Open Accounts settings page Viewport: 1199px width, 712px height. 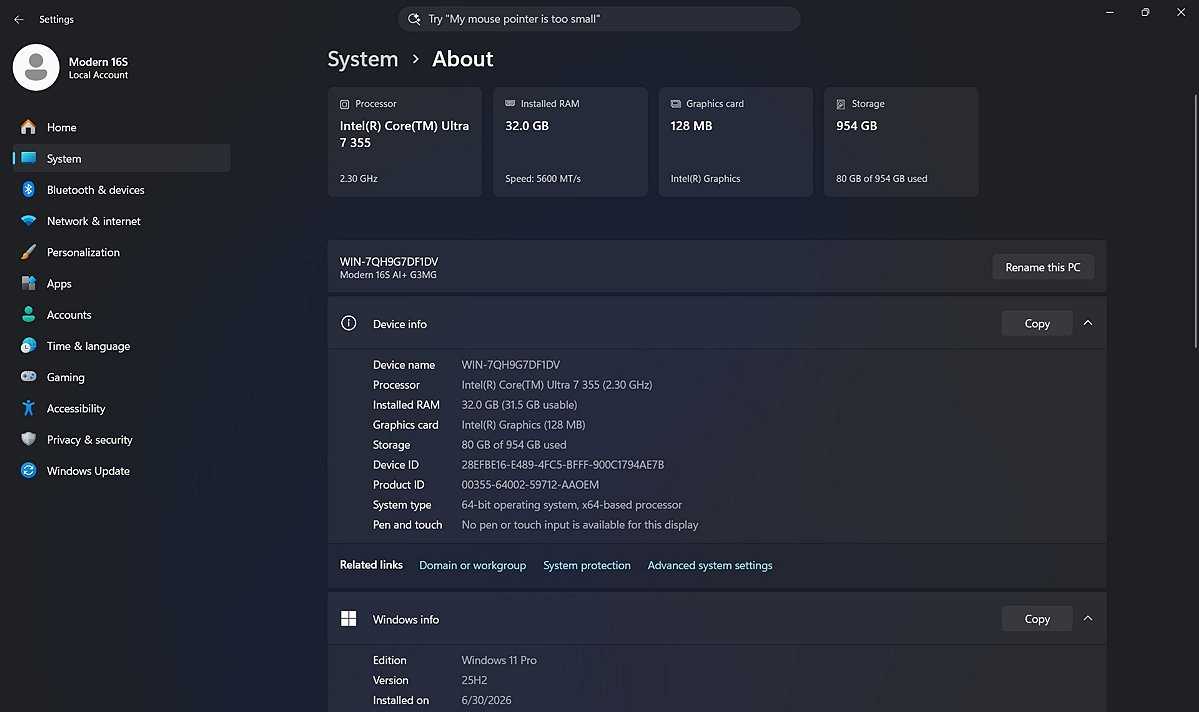click(x=122, y=315)
